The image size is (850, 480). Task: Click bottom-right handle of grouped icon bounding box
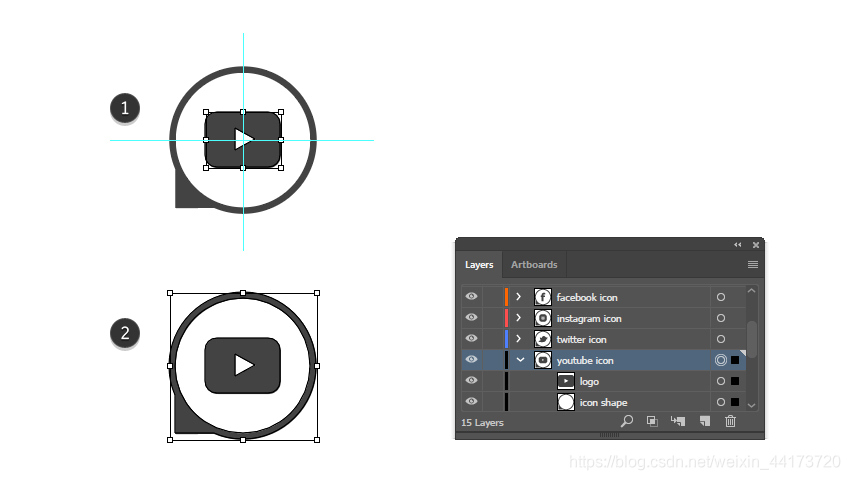[317, 440]
